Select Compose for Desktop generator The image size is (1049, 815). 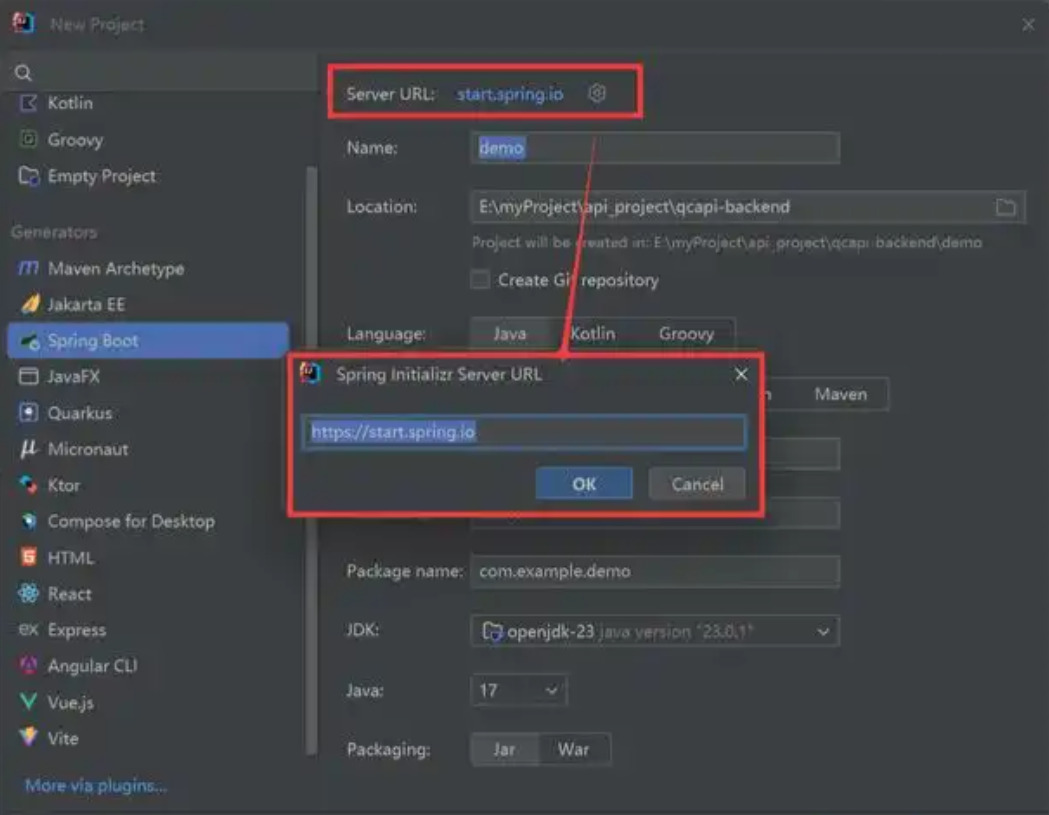point(149,521)
